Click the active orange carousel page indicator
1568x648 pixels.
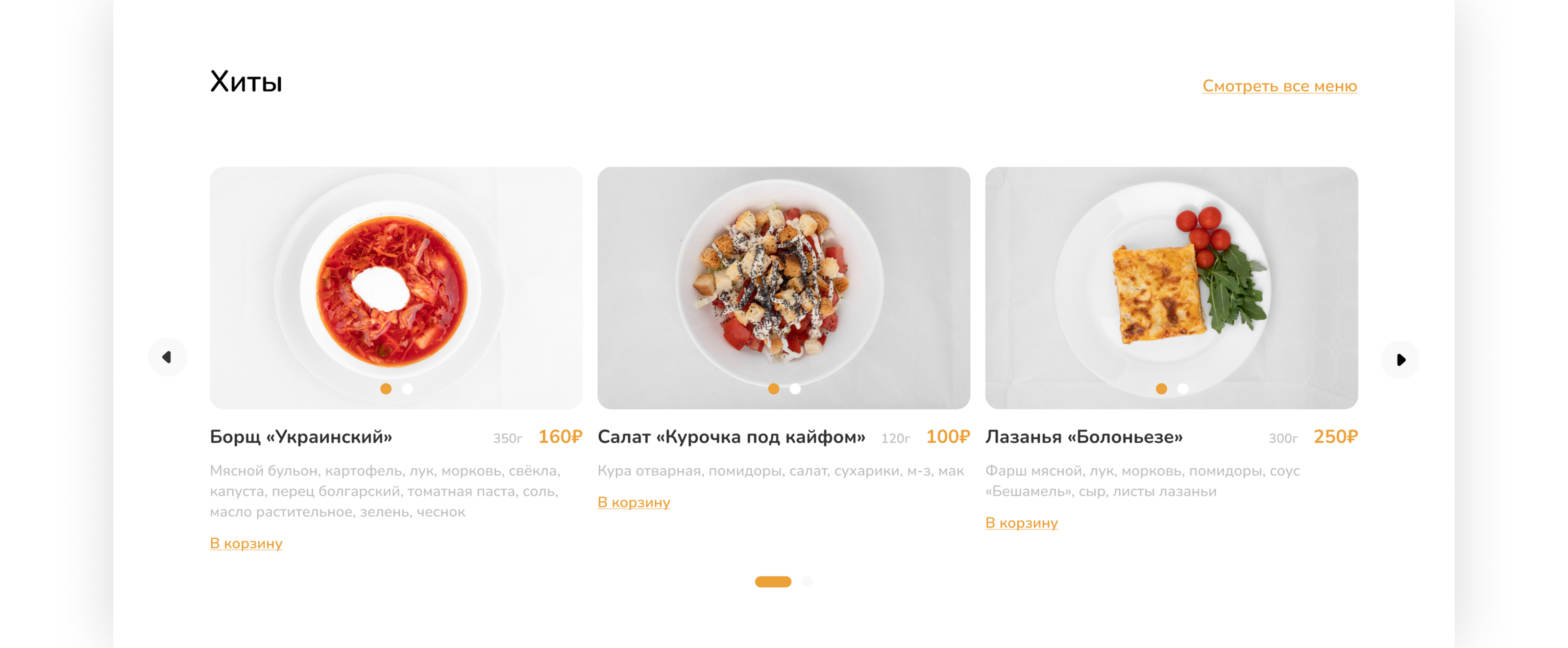click(773, 582)
